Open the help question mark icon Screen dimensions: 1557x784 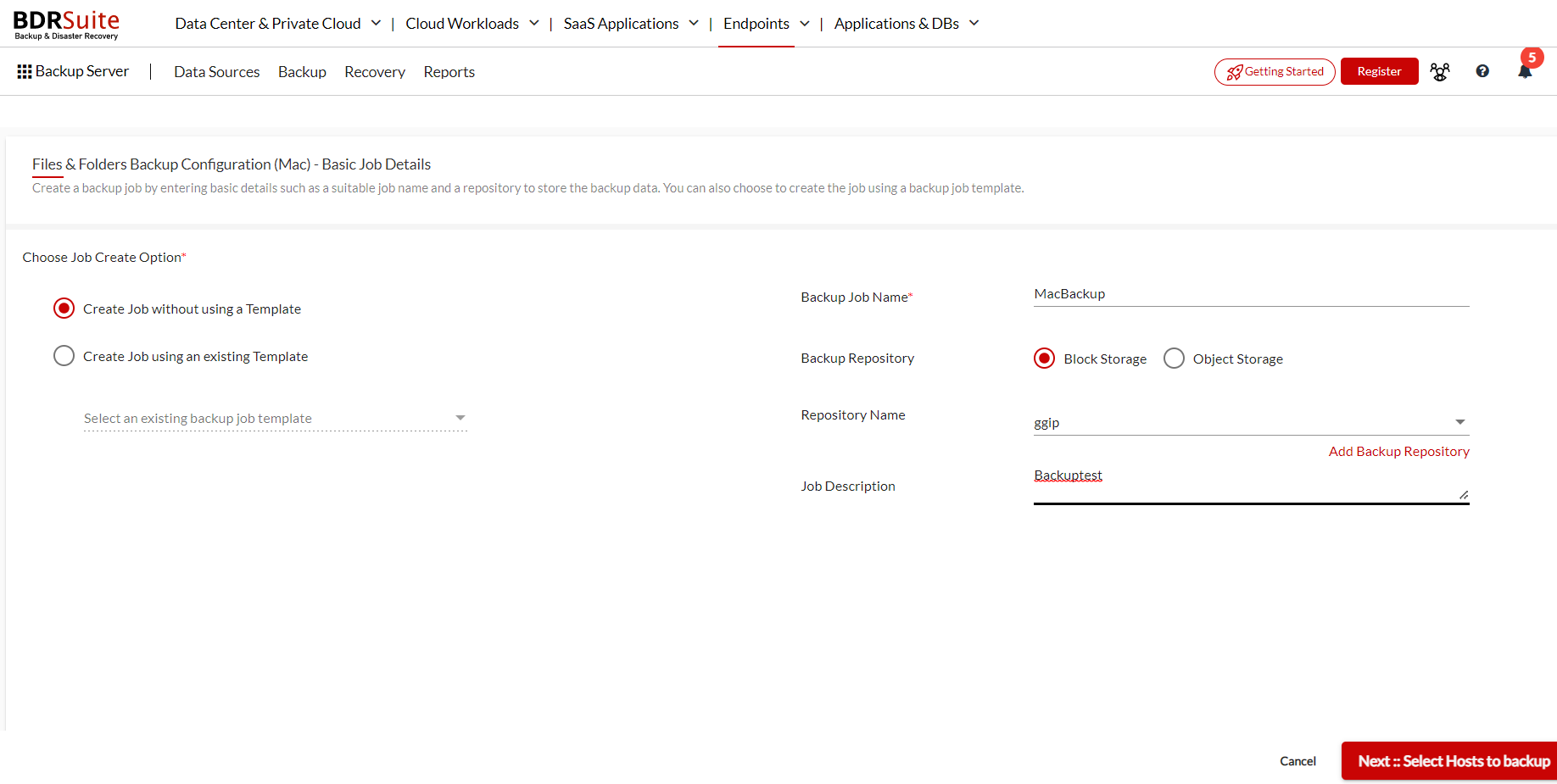[1482, 71]
